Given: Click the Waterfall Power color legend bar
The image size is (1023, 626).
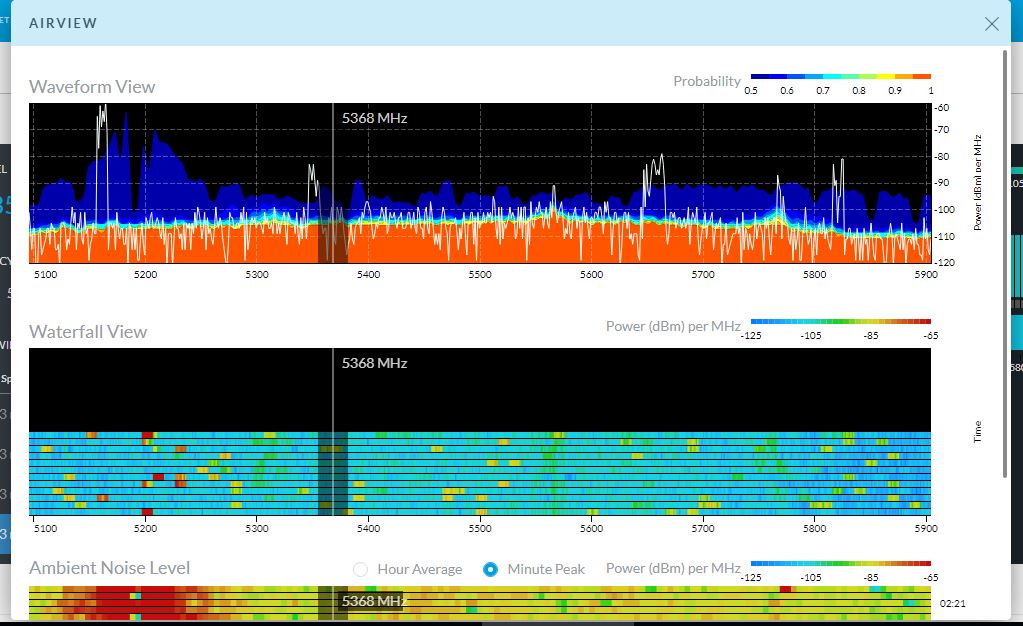Looking at the screenshot, I should click(x=841, y=321).
